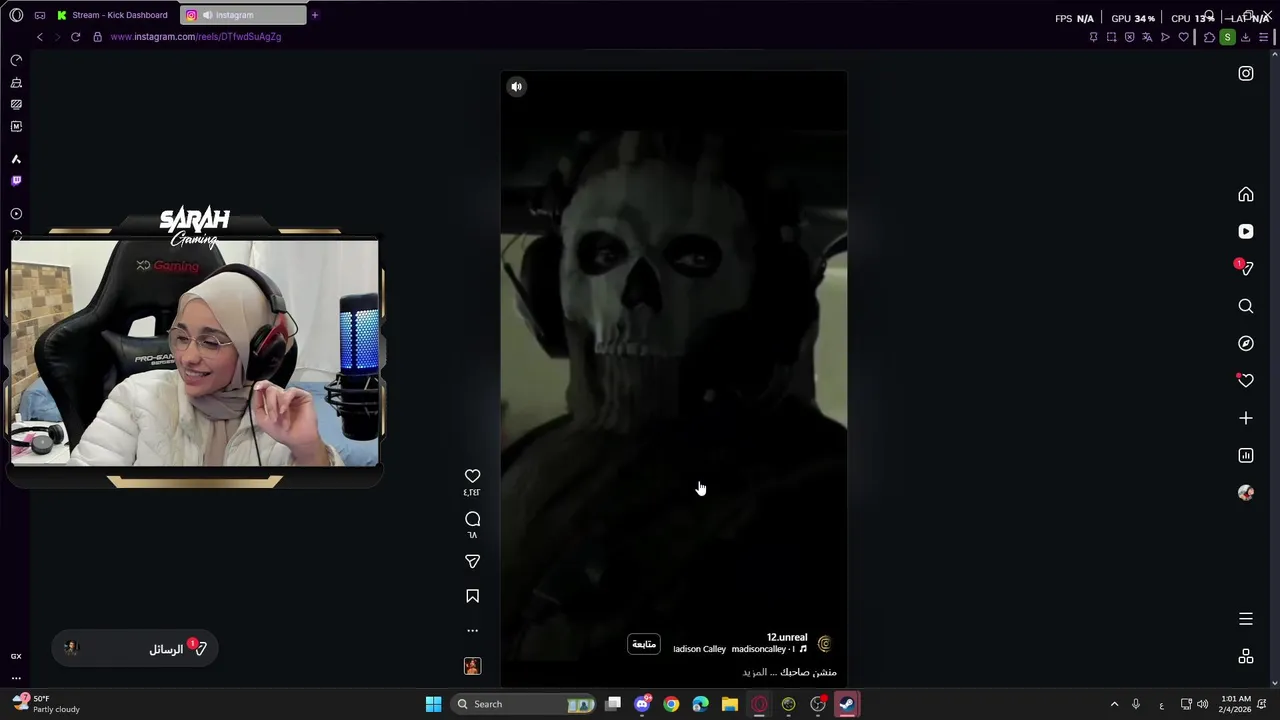Take a snapshot with toolbar icon
This screenshot has width=1280, height=720.
pyautogui.click(x=1111, y=37)
